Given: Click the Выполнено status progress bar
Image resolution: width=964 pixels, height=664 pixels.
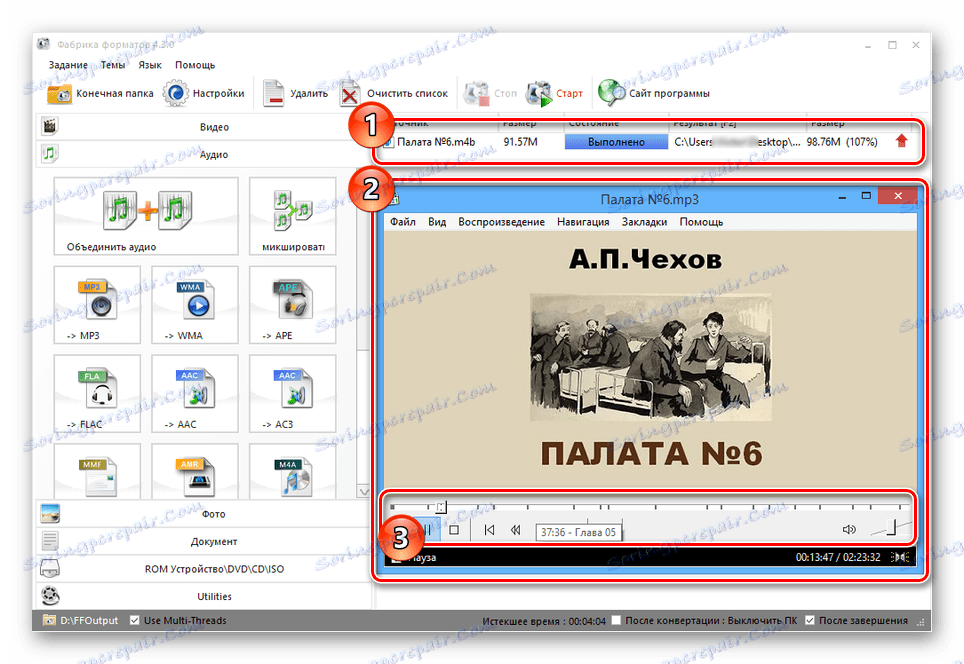Looking at the screenshot, I should [616, 142].
